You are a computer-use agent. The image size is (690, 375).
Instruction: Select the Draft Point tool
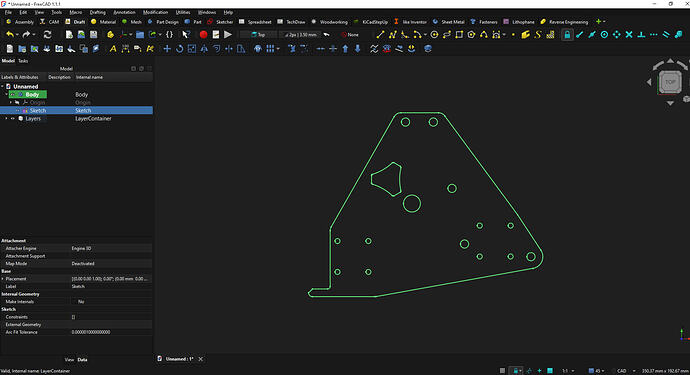513,34
